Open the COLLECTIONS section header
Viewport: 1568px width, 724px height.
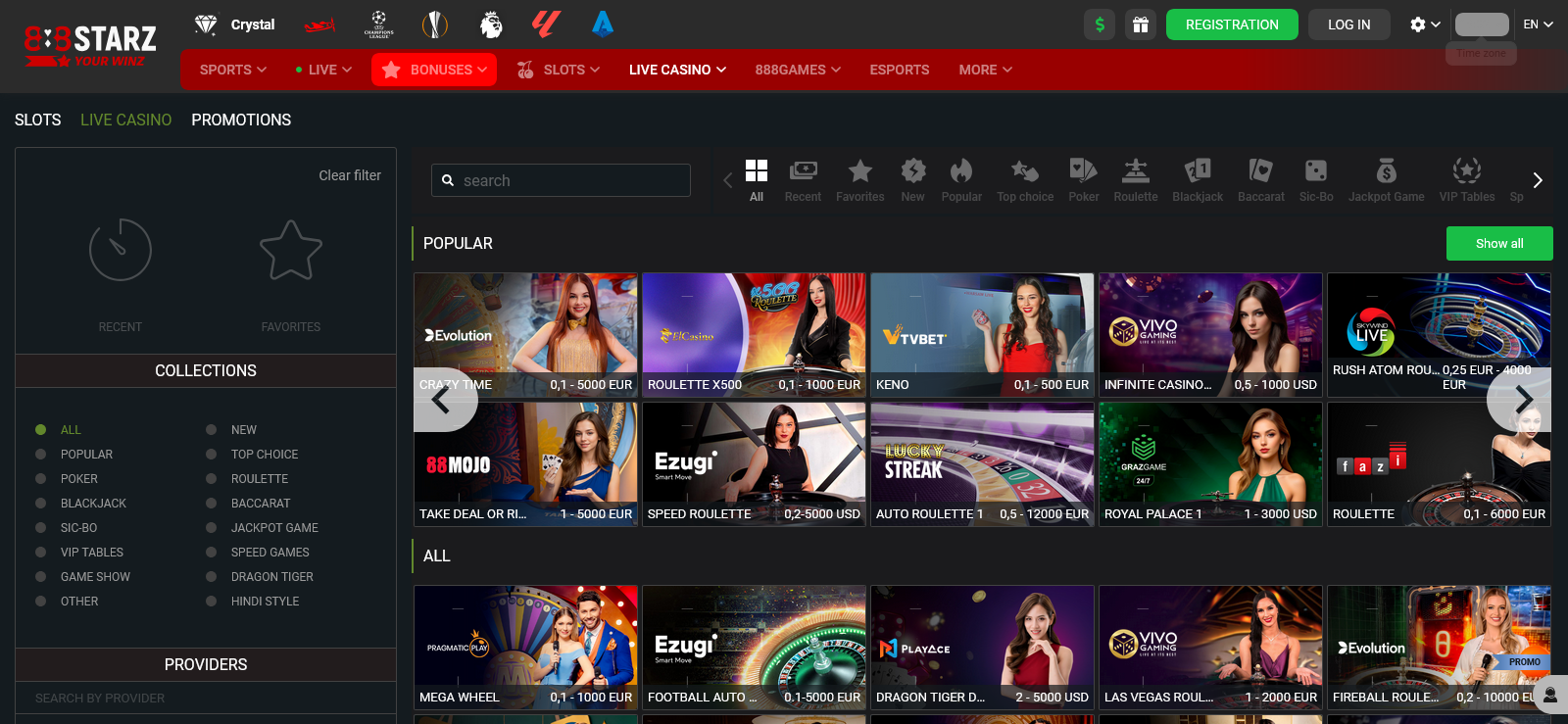(206, 370)
